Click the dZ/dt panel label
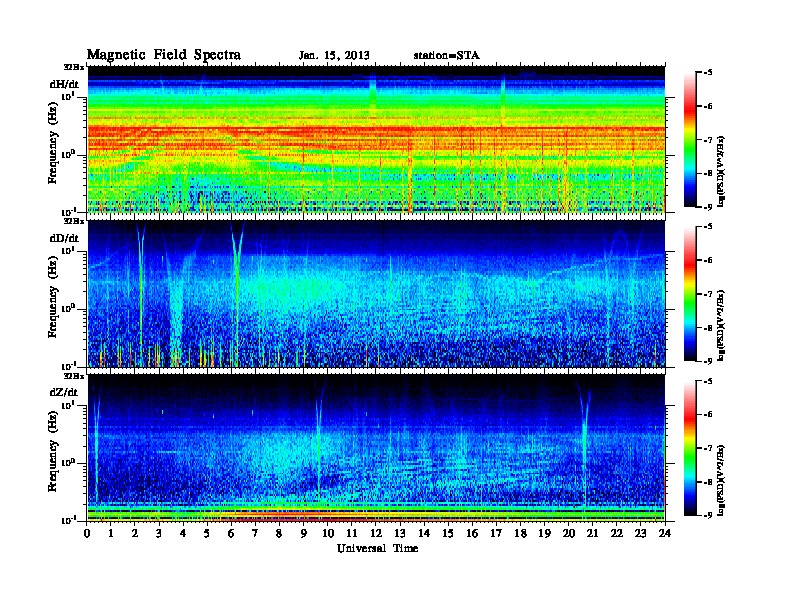 click(64, 392)
